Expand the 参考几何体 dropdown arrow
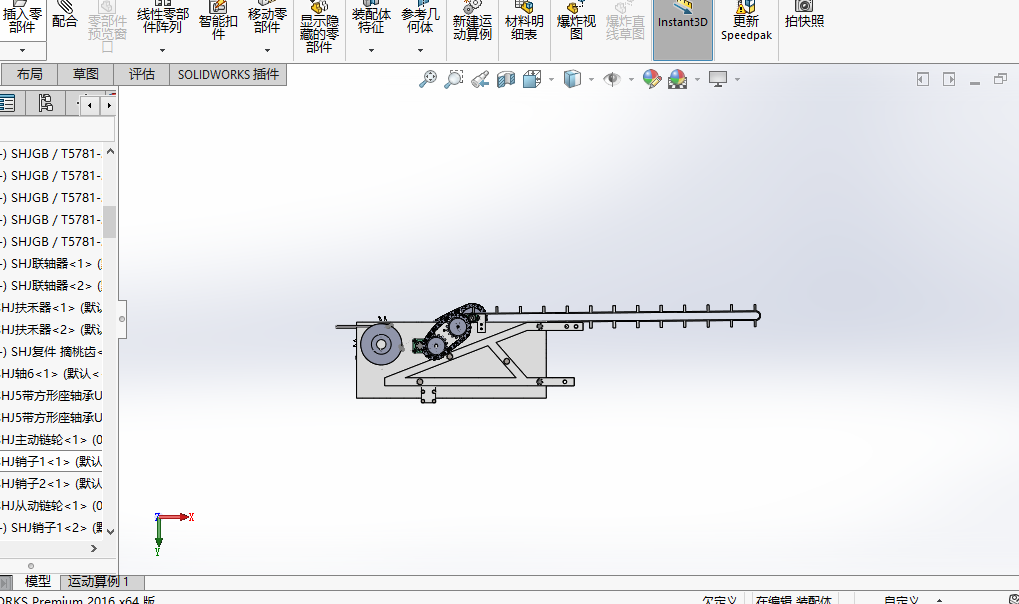 (x=420, y=50)
